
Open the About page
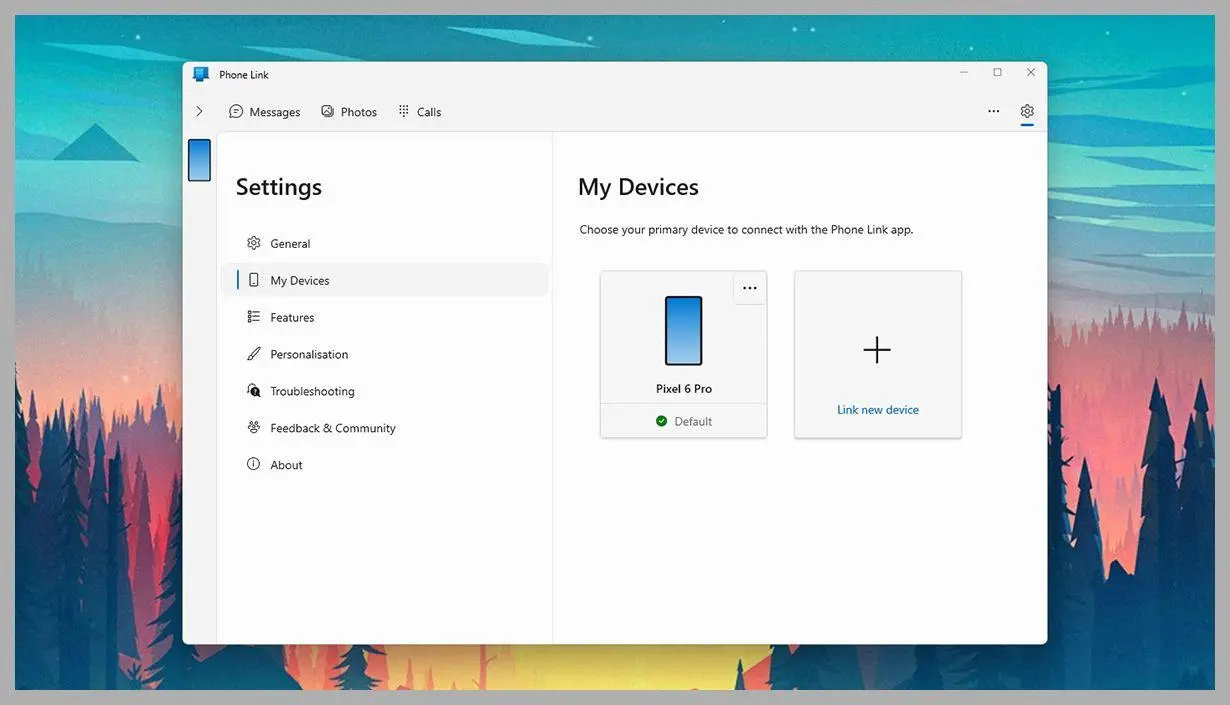click(x=384, y=465)
